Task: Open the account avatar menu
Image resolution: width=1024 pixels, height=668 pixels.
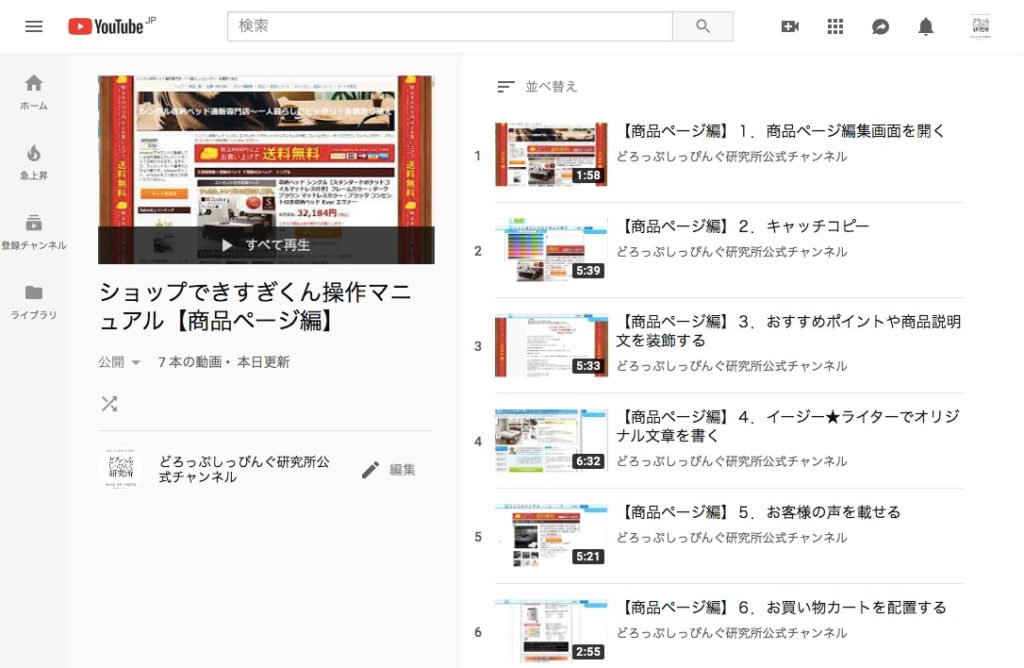Action: (x=980, y=26)
